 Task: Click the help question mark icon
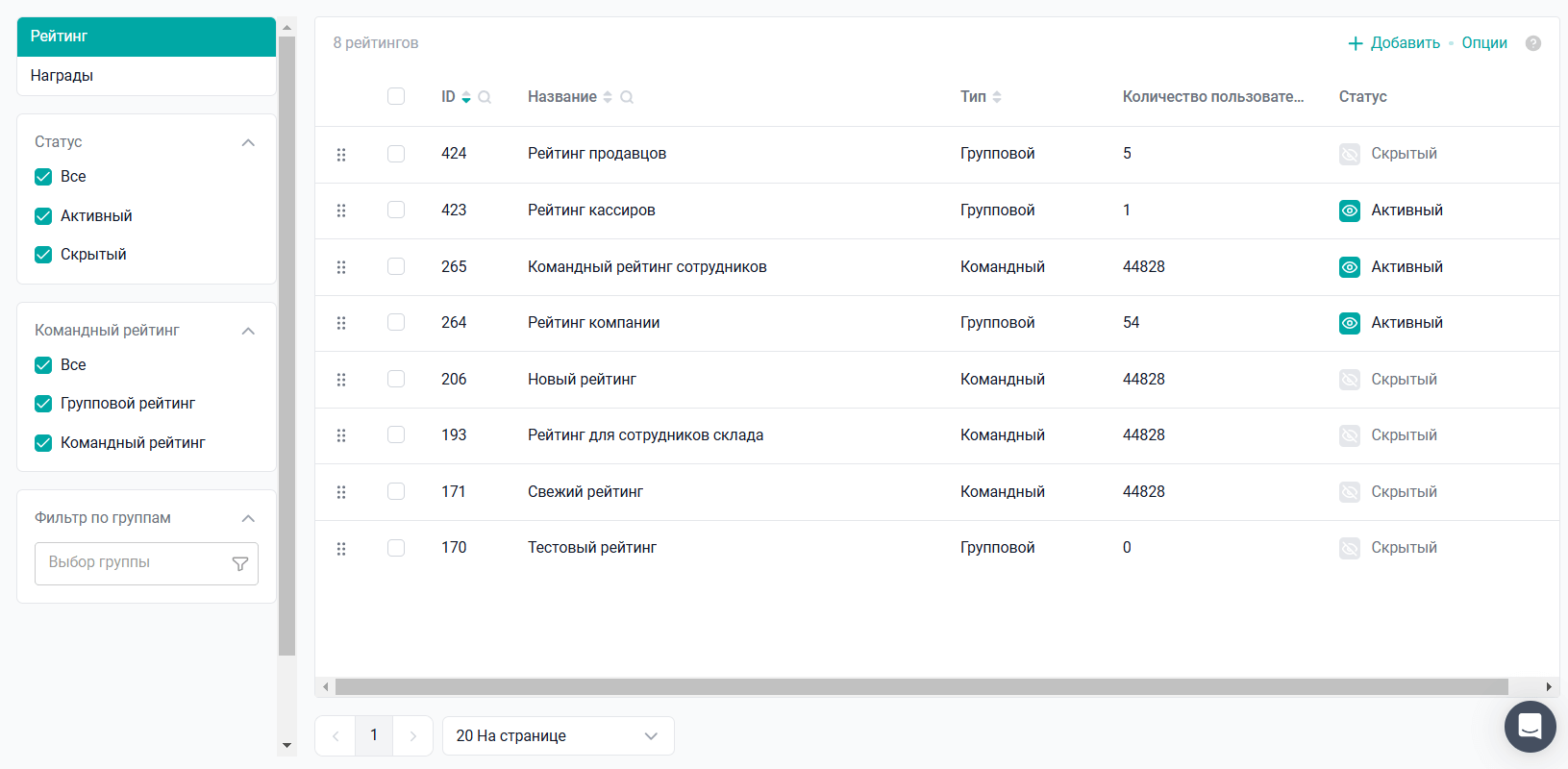(1533, 43)
